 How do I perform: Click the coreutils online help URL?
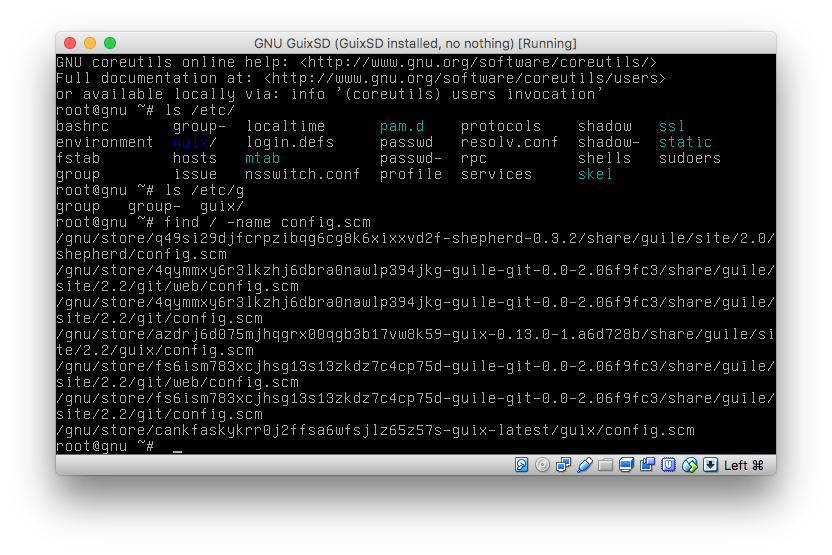[479, 62]
